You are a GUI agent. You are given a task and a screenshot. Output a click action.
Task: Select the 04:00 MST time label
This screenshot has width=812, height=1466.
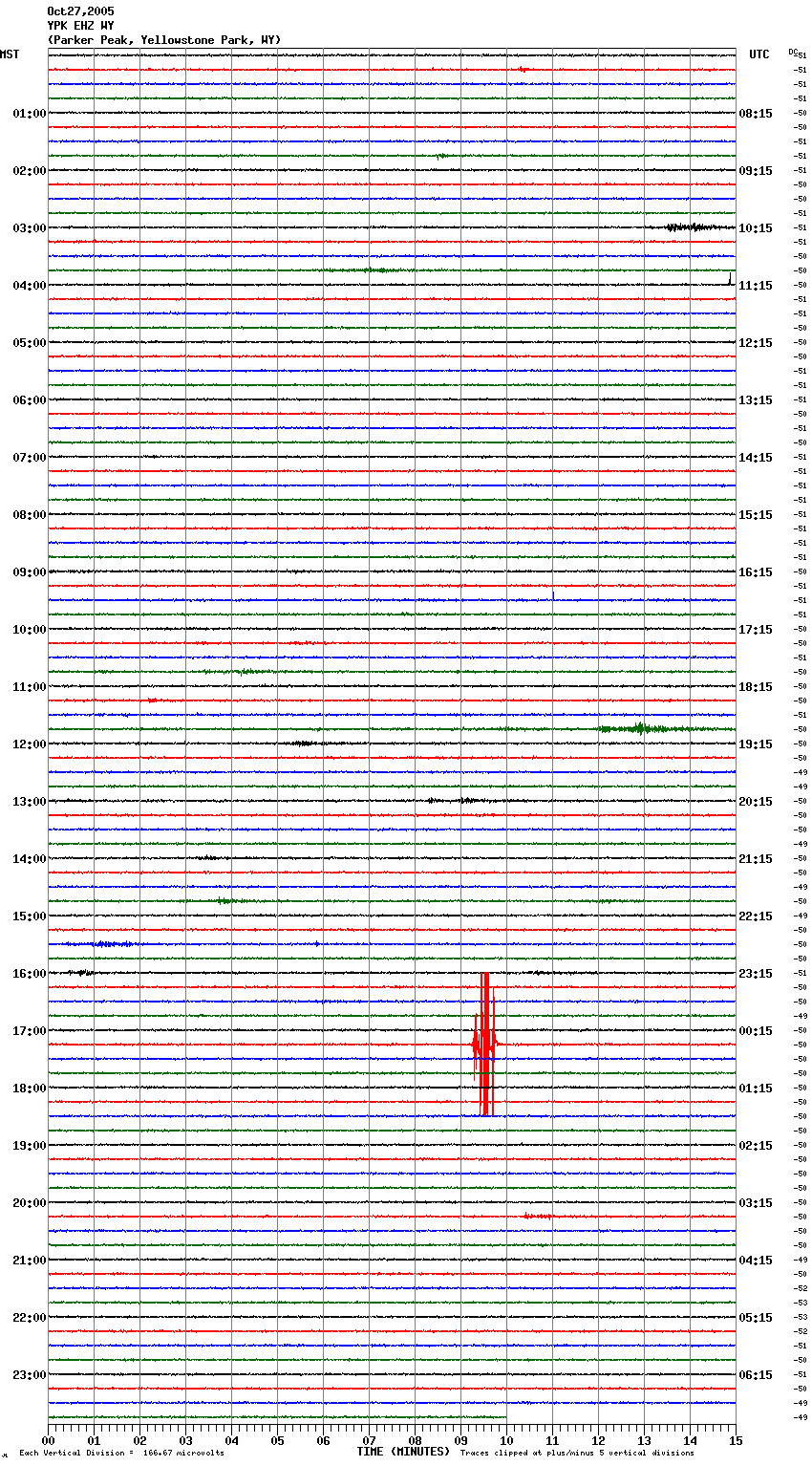tap(30, 286)
